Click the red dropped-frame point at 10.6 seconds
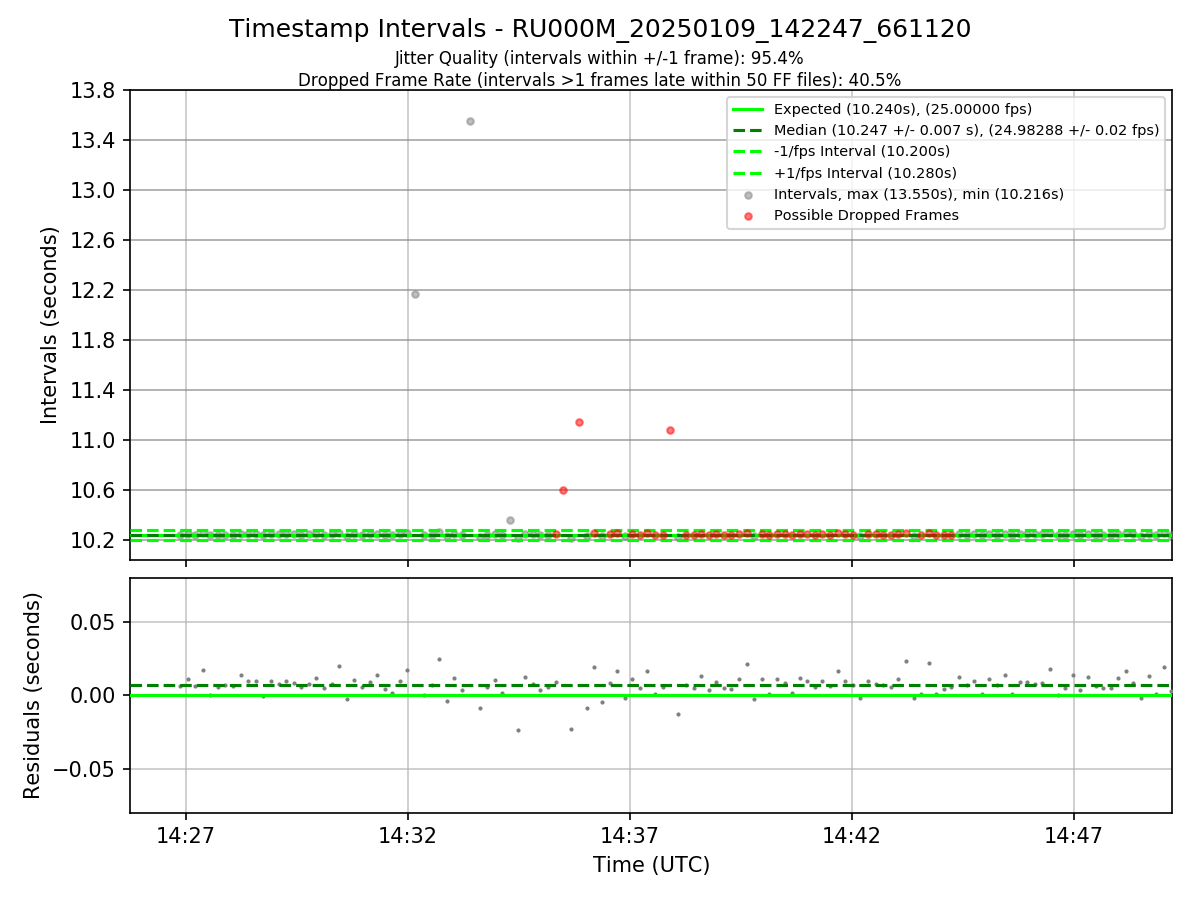Image resolution: width=1200 pixels, height=900 pixels. pos(563,490)
